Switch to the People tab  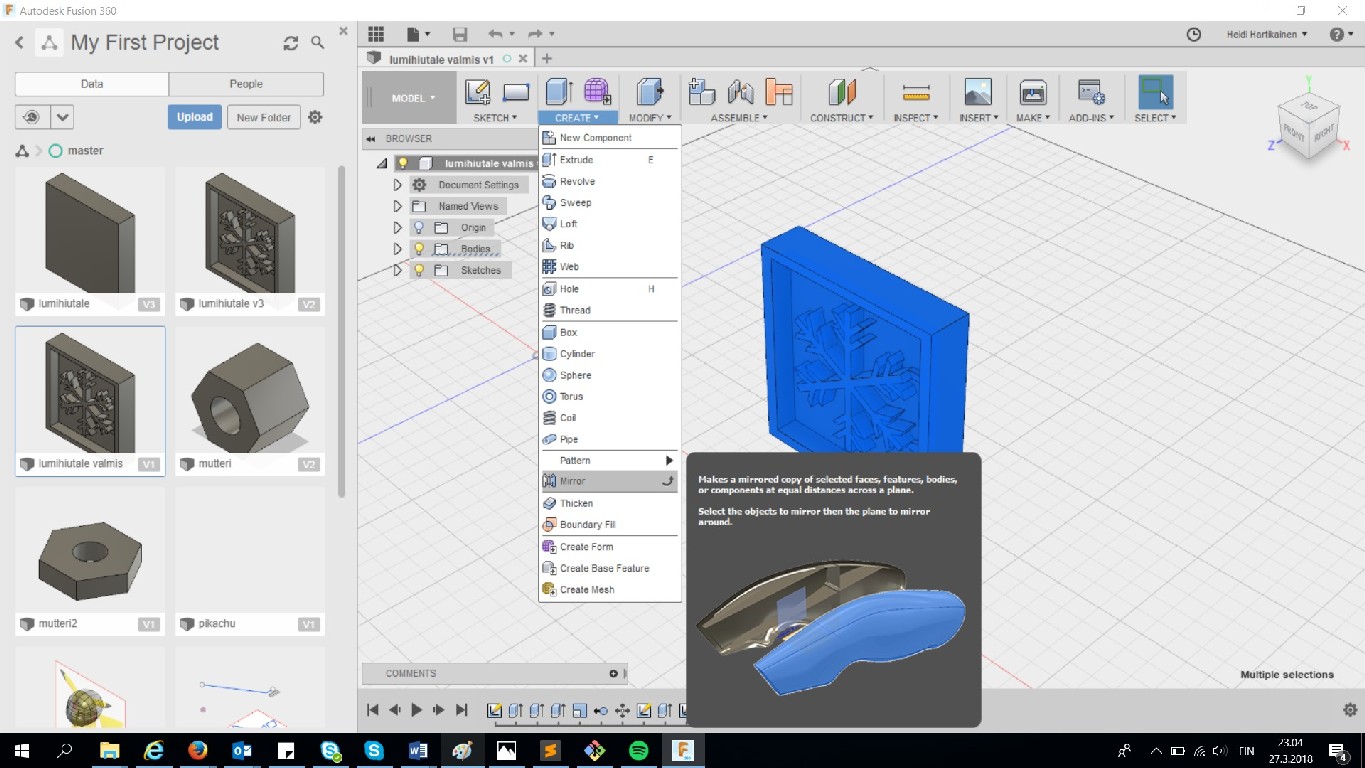point(246,84)
